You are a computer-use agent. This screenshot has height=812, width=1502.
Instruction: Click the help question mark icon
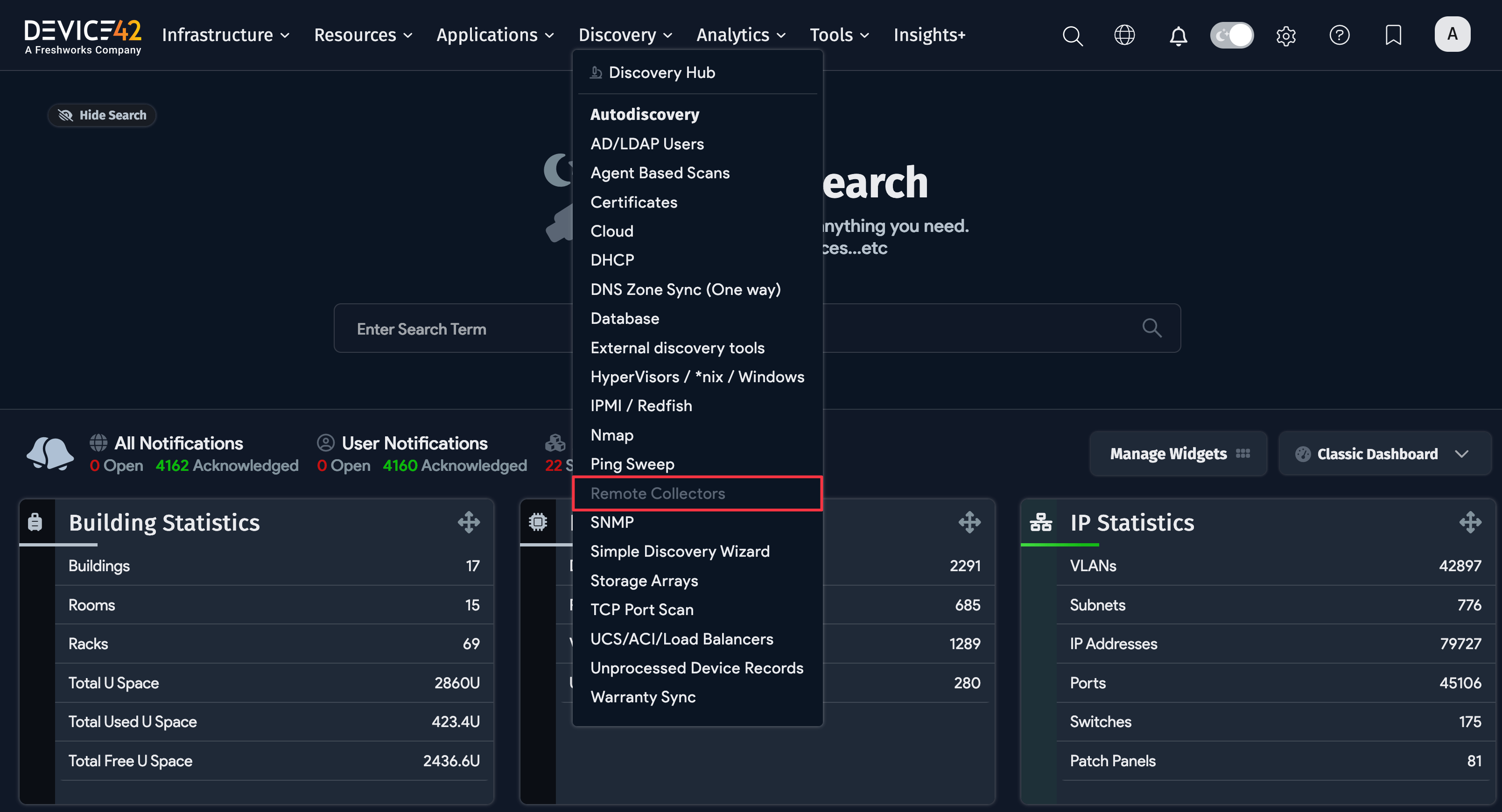1339,35
